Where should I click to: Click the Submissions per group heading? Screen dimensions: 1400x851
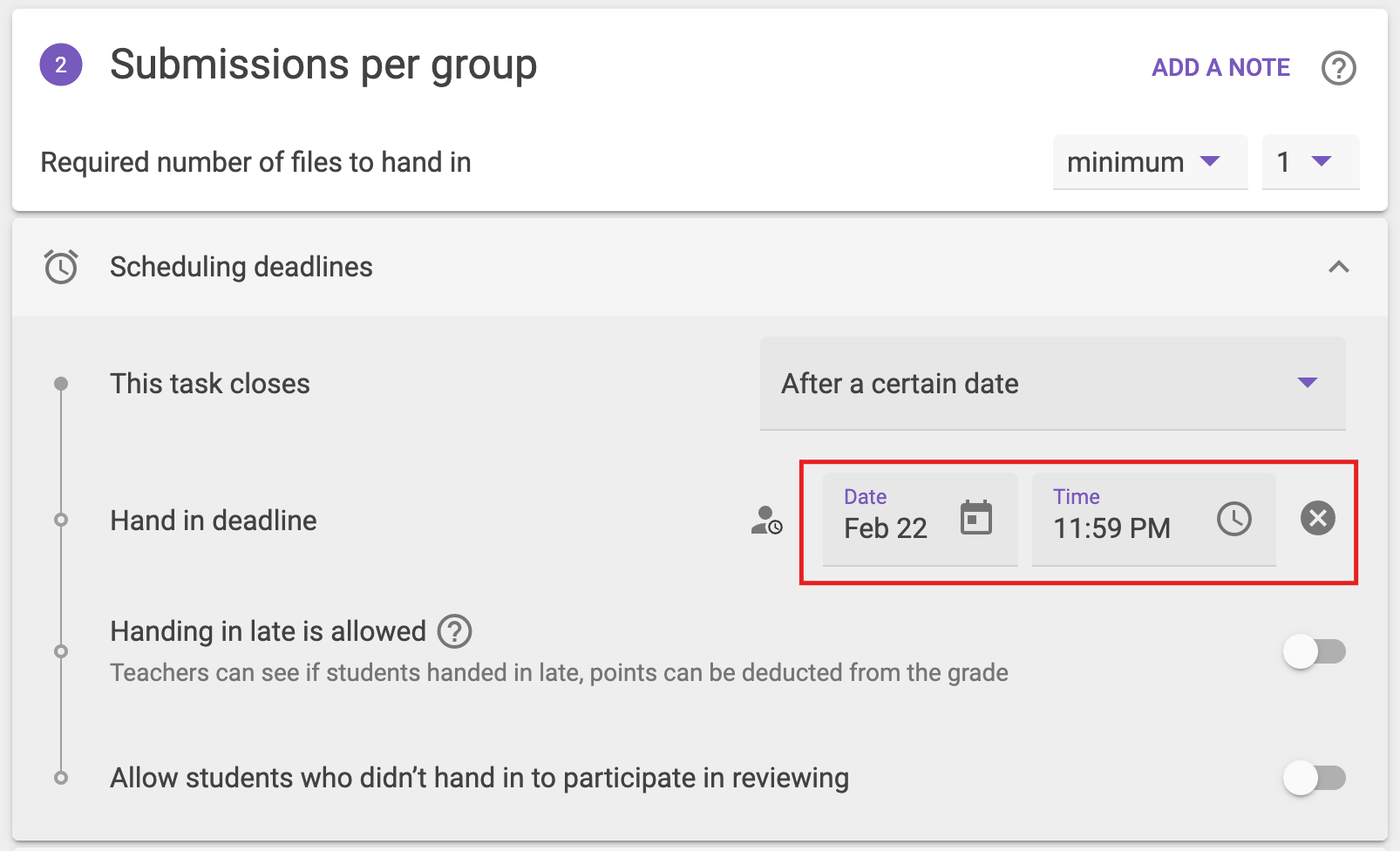pyautogui.click(x=323, y=65)
